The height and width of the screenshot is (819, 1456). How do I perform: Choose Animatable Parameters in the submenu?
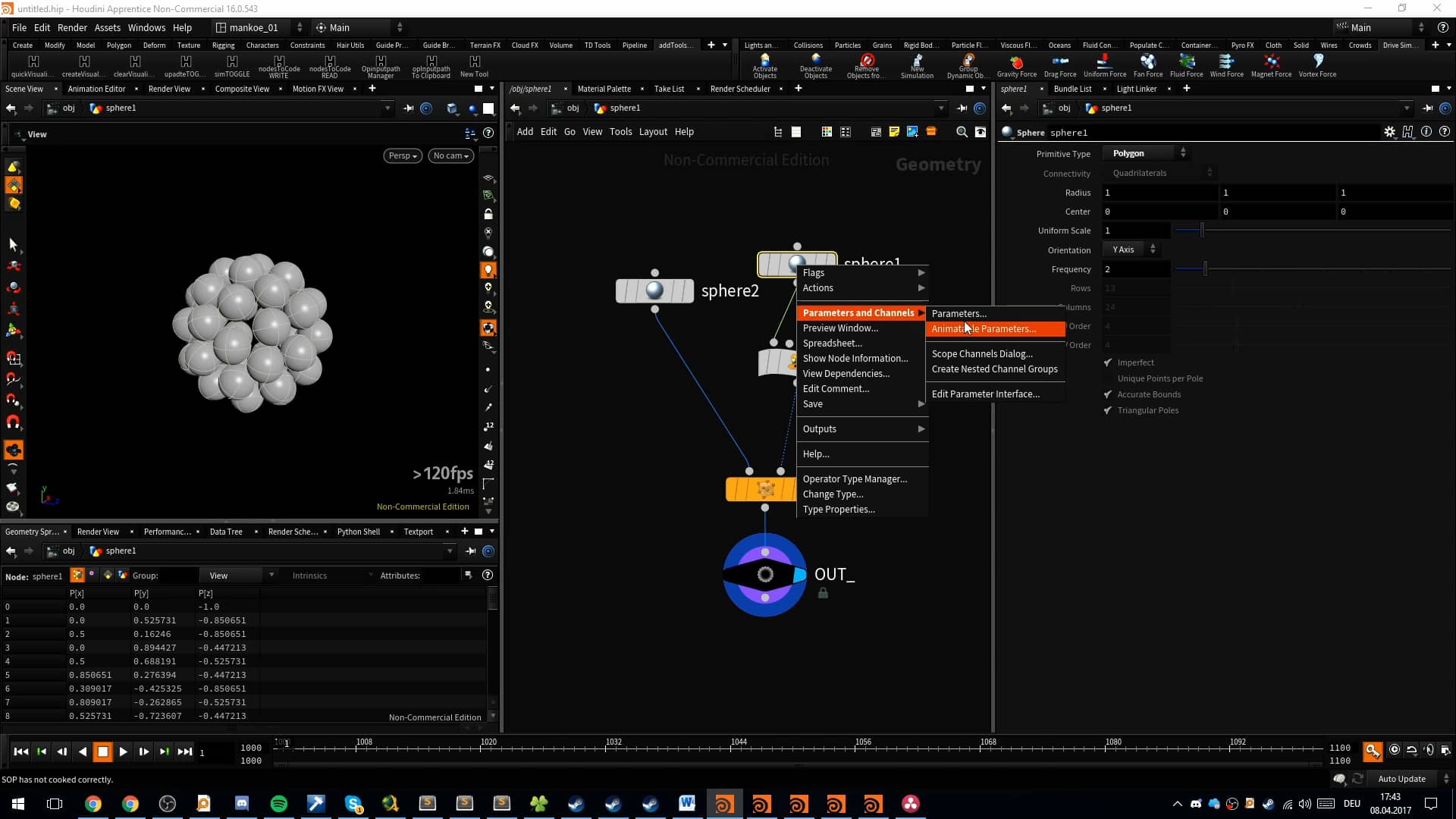coord(984,329)
